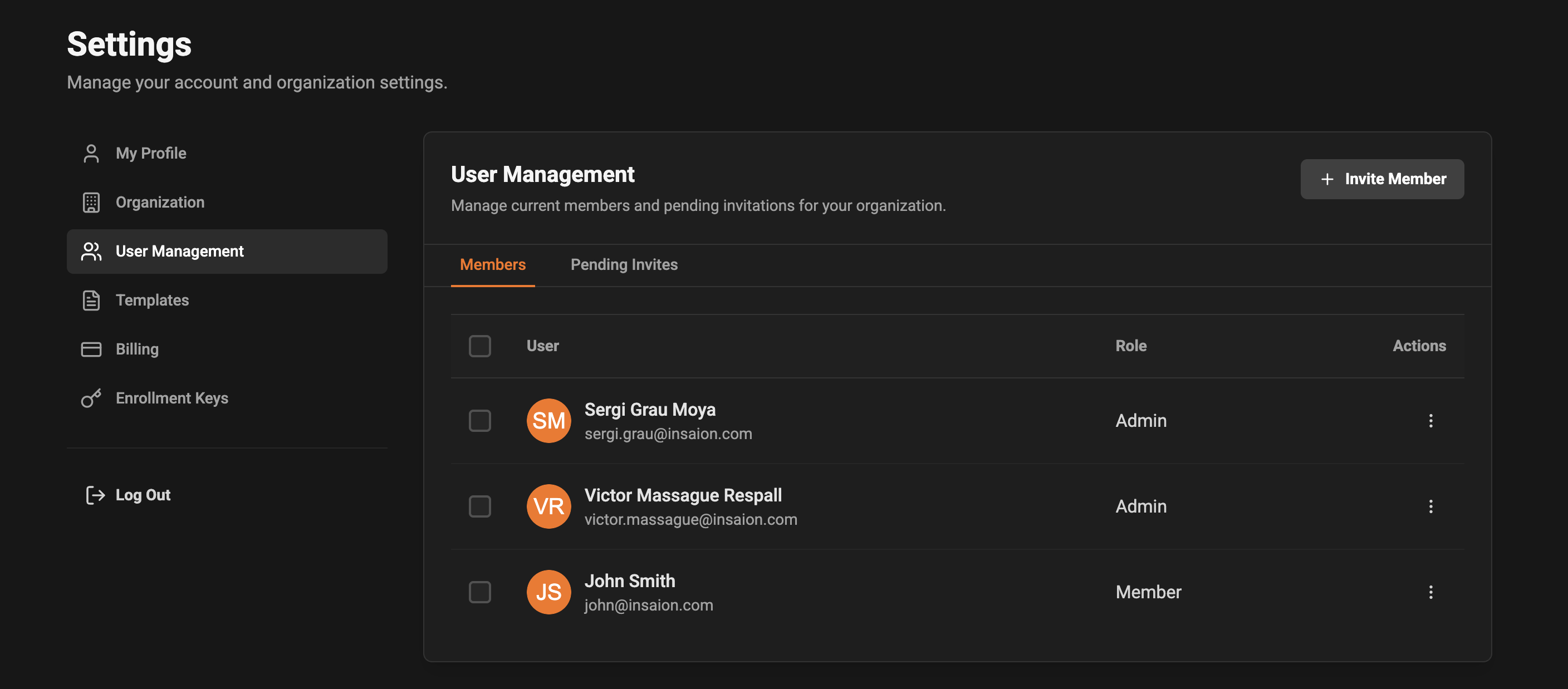Switch to the Pending Invites tab

[x=624, y=264]
